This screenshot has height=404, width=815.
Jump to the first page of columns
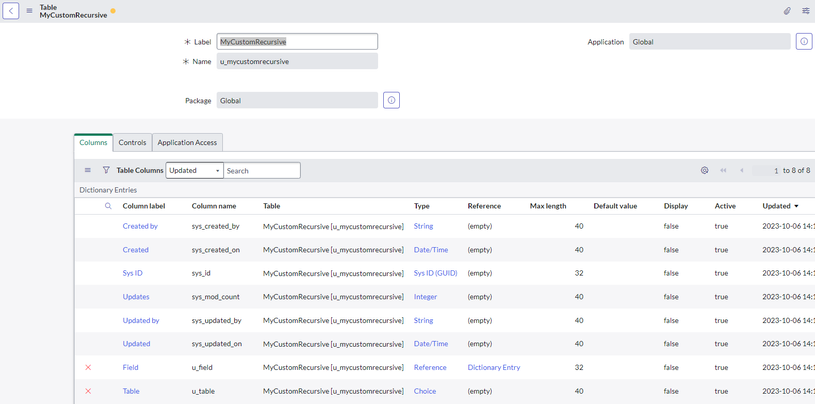(x=723, y=171)
